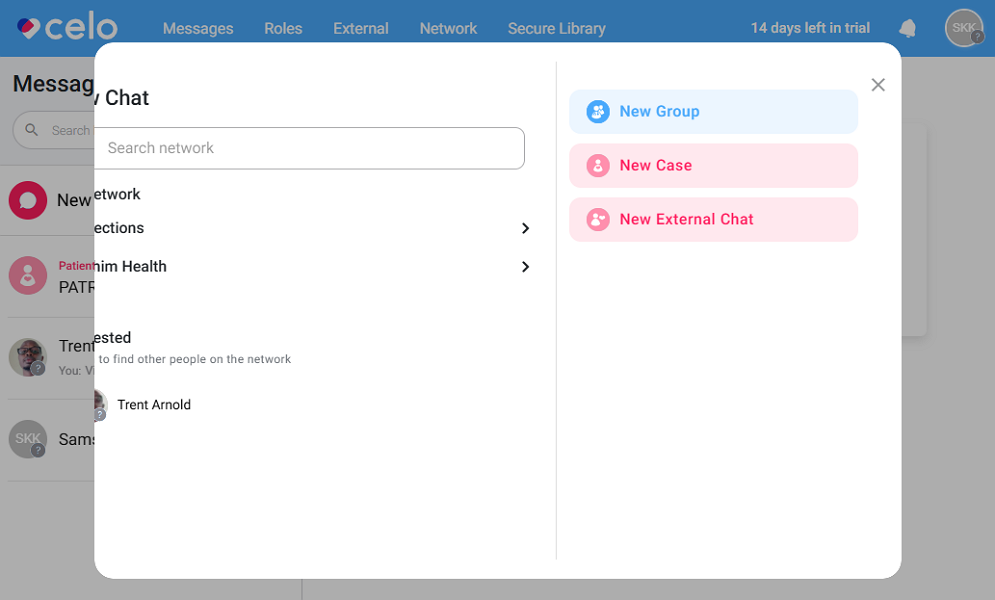
Task: Click the Celo logo in header
Action: 67,27
